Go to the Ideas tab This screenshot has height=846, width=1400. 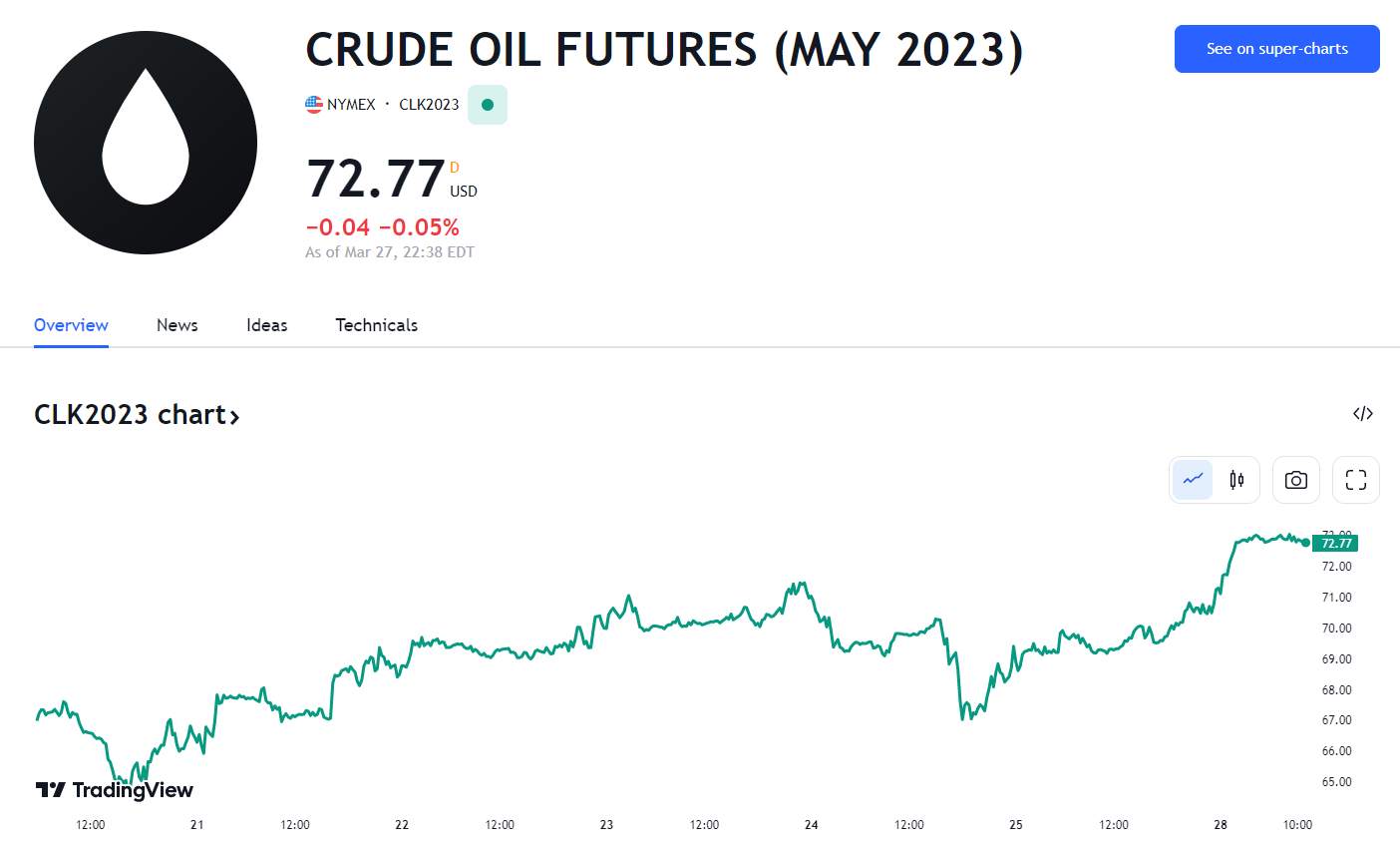coord(267,325)
